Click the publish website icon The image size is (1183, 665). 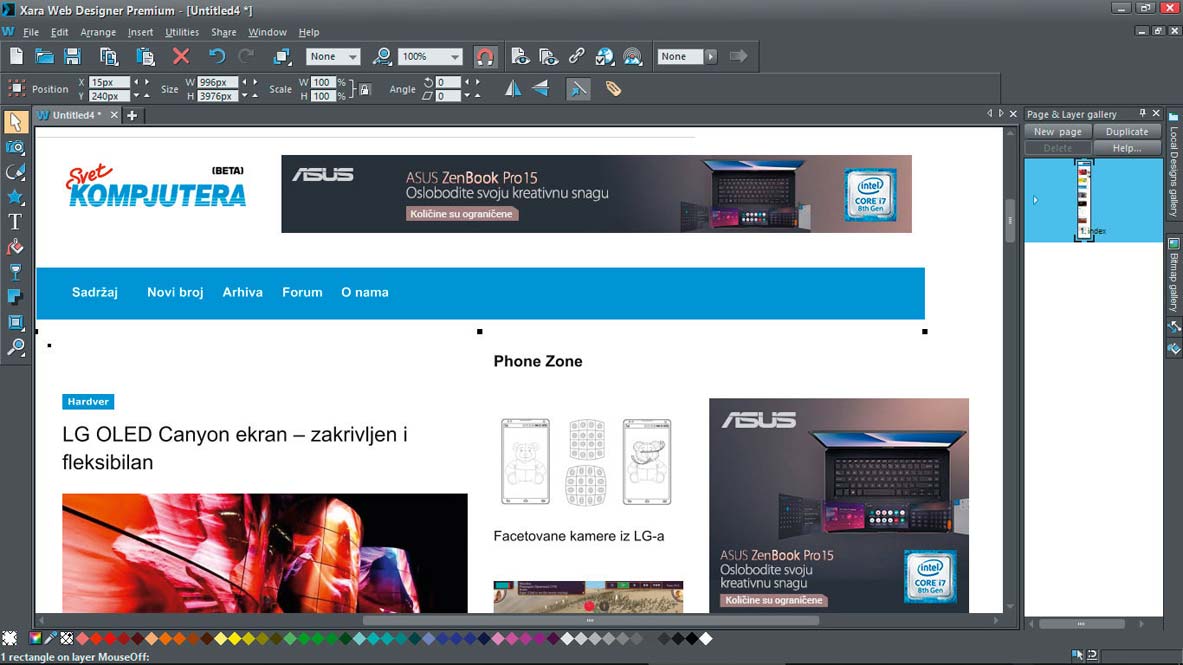click(x=633, y=56)
